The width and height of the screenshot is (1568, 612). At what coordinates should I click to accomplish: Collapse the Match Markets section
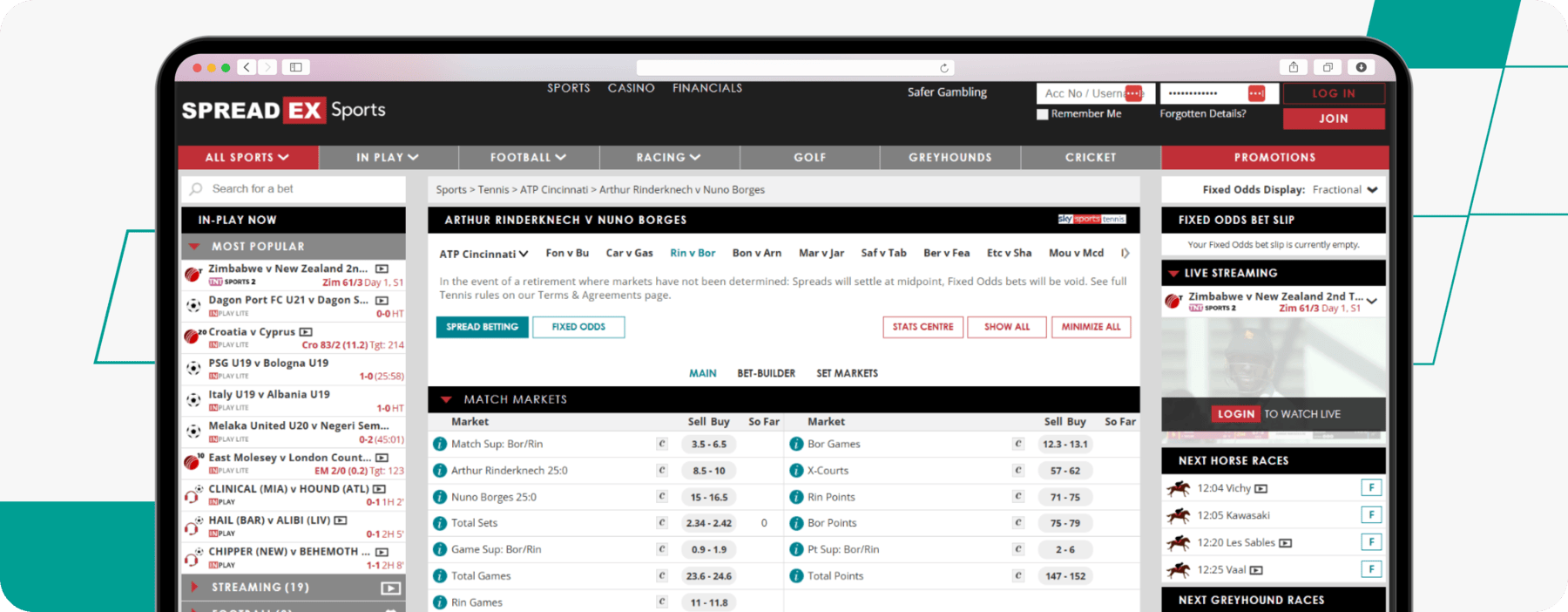tap(446, 399)
